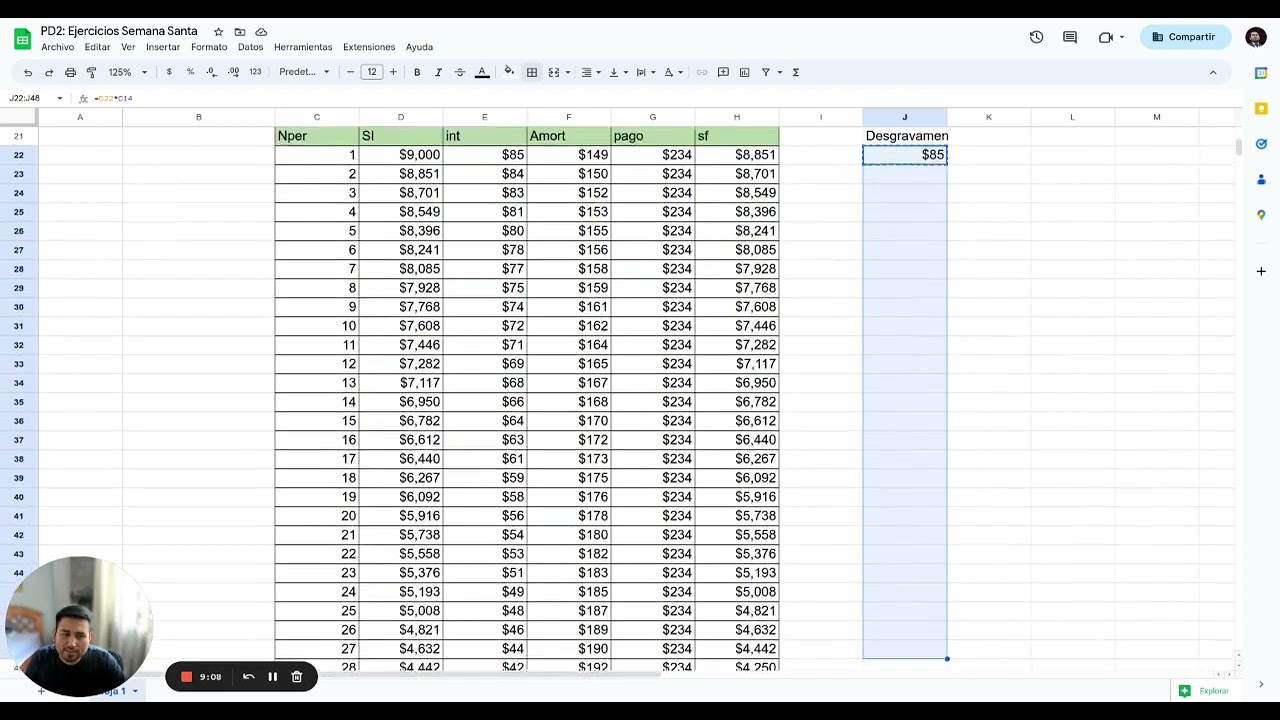The height and width of the screenshot is (720, 1280).
Task: Toggle strikethrough formatting
Action: pyautogui.click(x=460, y=72)
